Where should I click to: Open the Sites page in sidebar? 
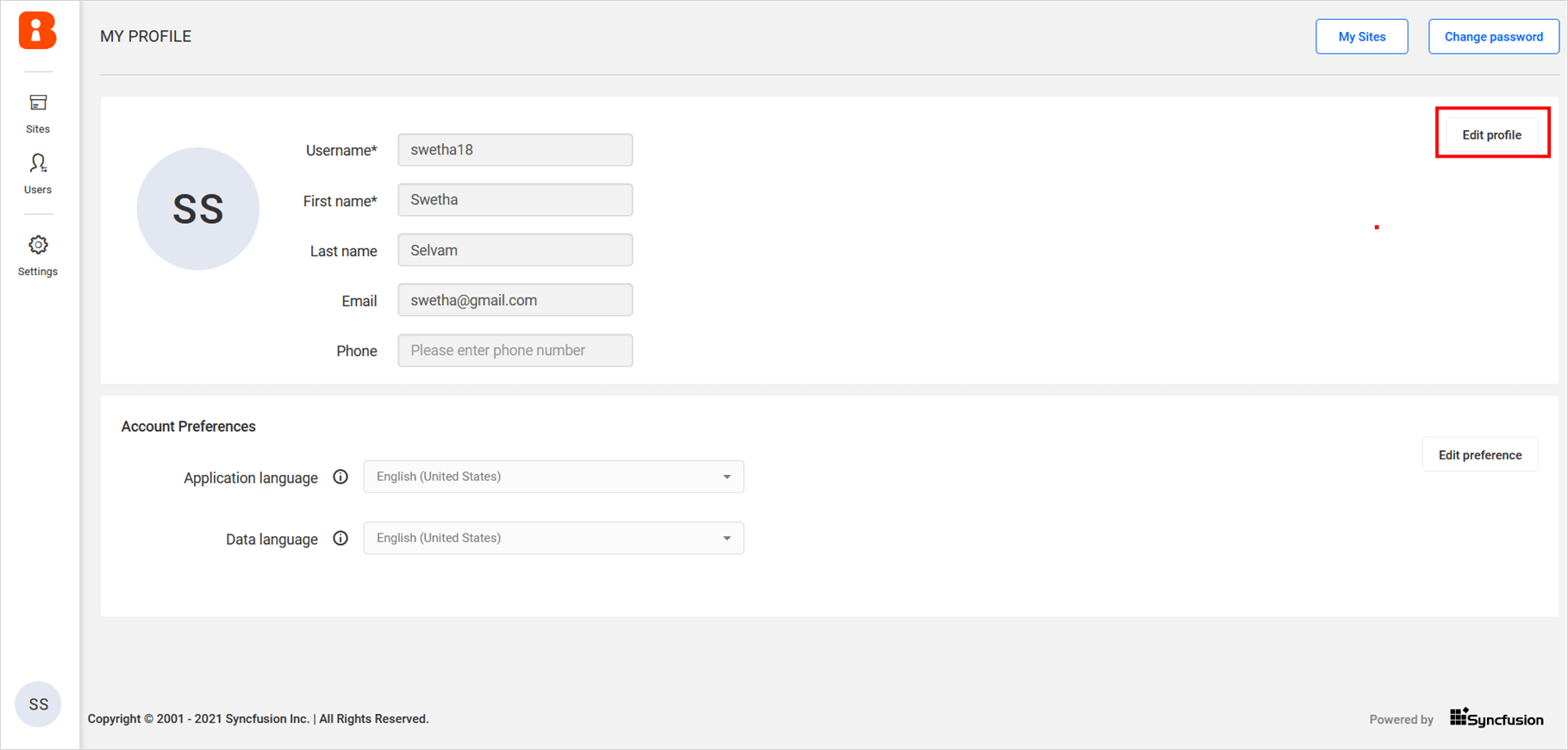(x=38, y=113)
